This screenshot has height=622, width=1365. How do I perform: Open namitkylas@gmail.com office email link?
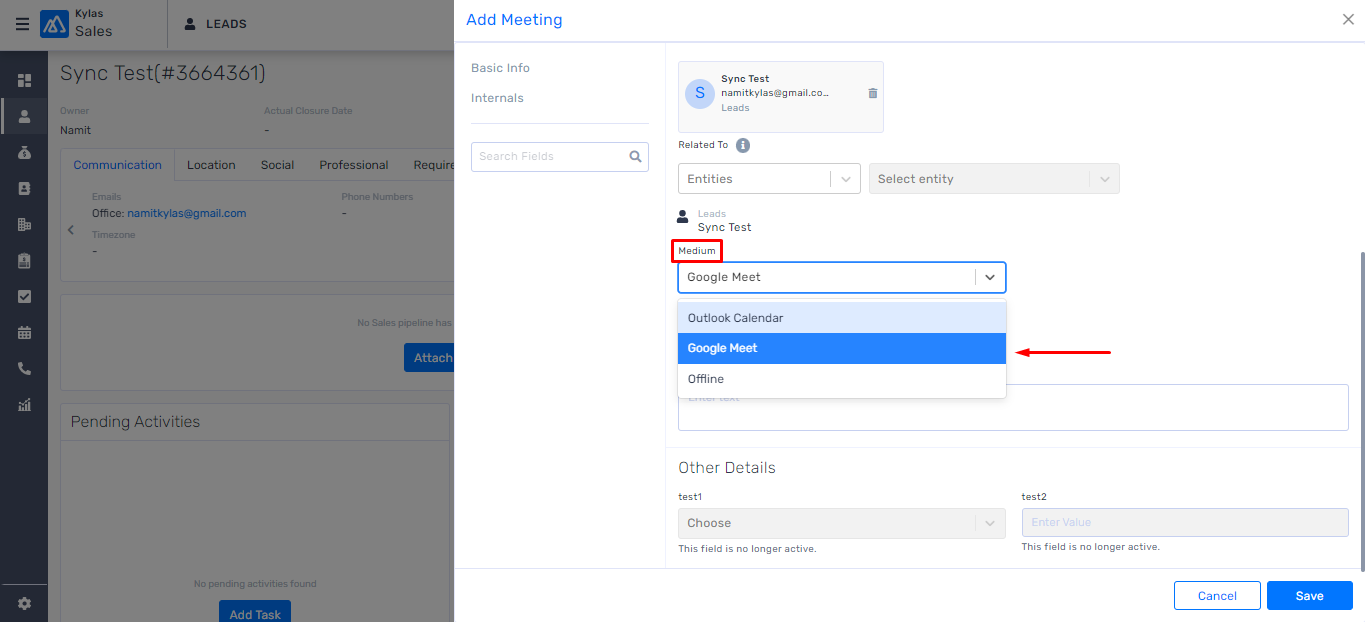coord(186,213)
